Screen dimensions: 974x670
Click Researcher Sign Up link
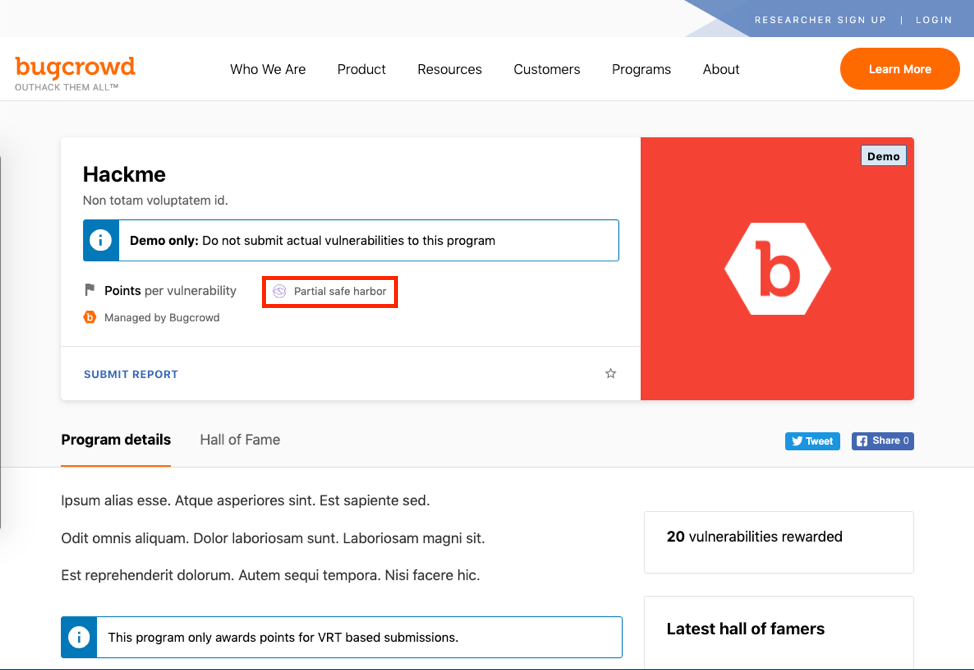point(820,20)
